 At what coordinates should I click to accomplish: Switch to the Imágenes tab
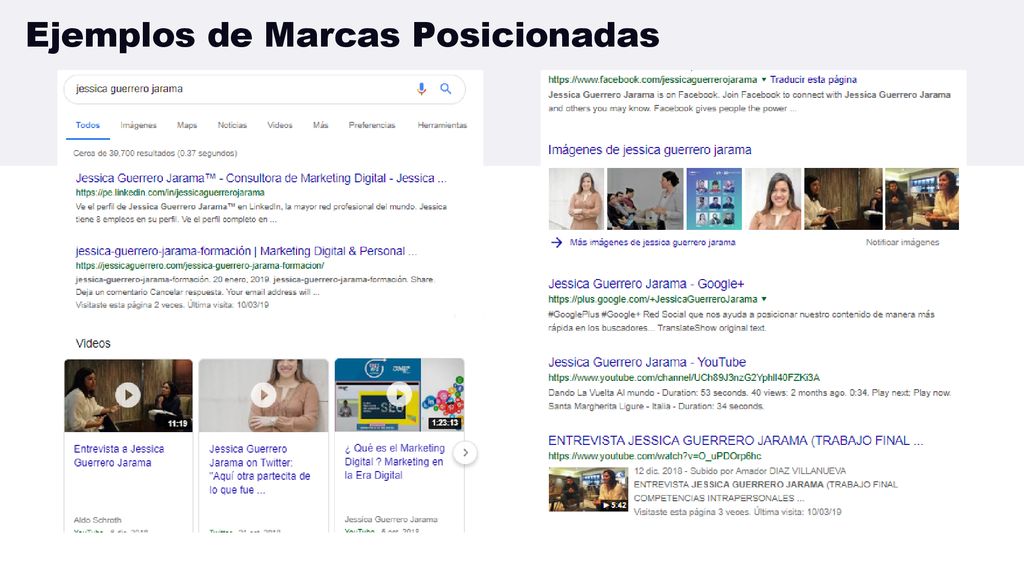[x=138, y=125]
